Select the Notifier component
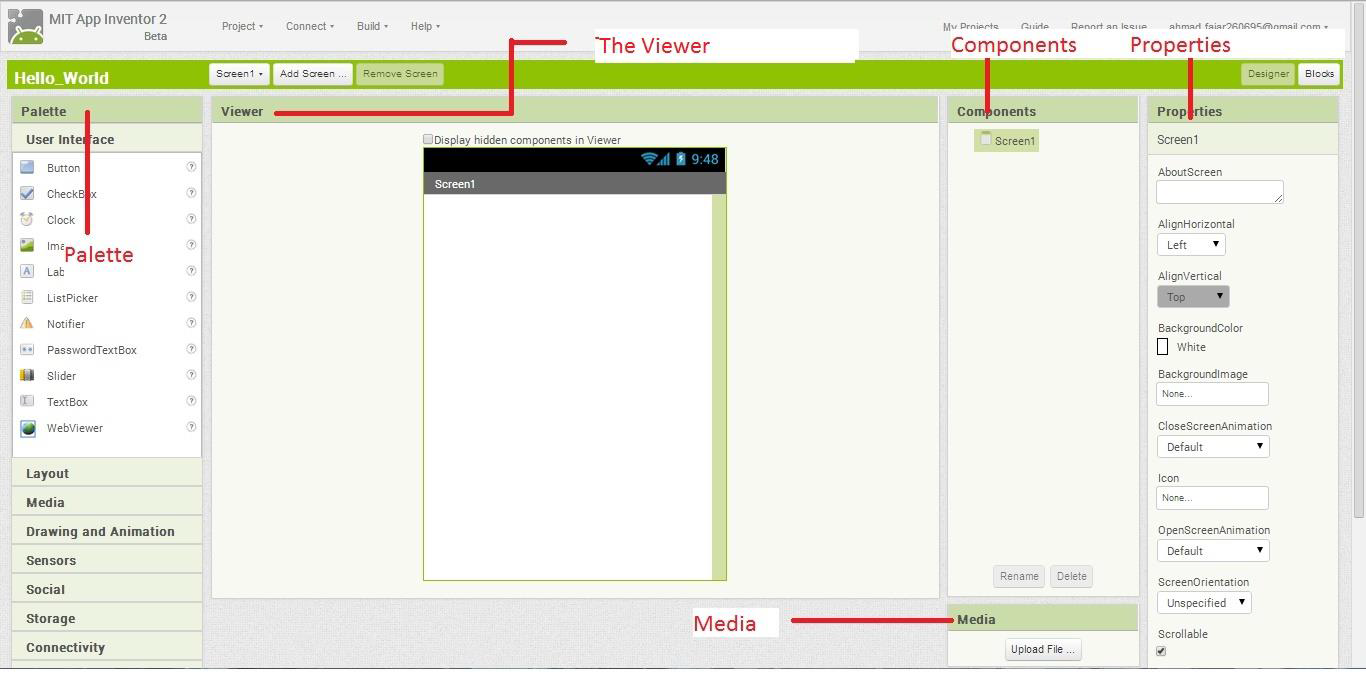This screenshot has height=674, width=1366. point(65,323)
